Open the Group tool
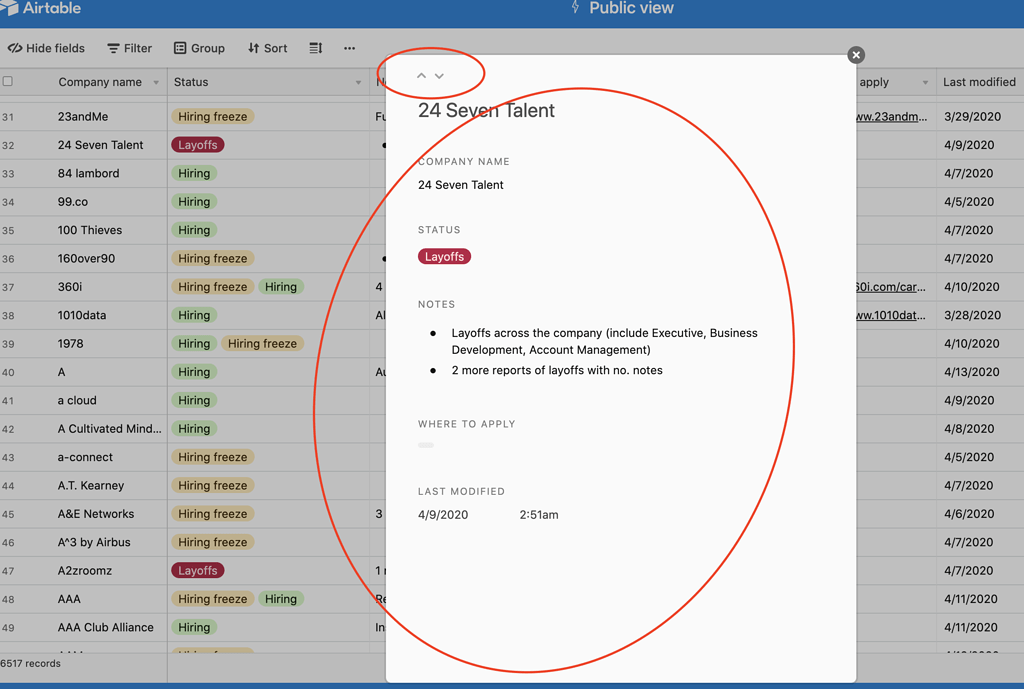 pyautogui.click(x=199, y=48)
